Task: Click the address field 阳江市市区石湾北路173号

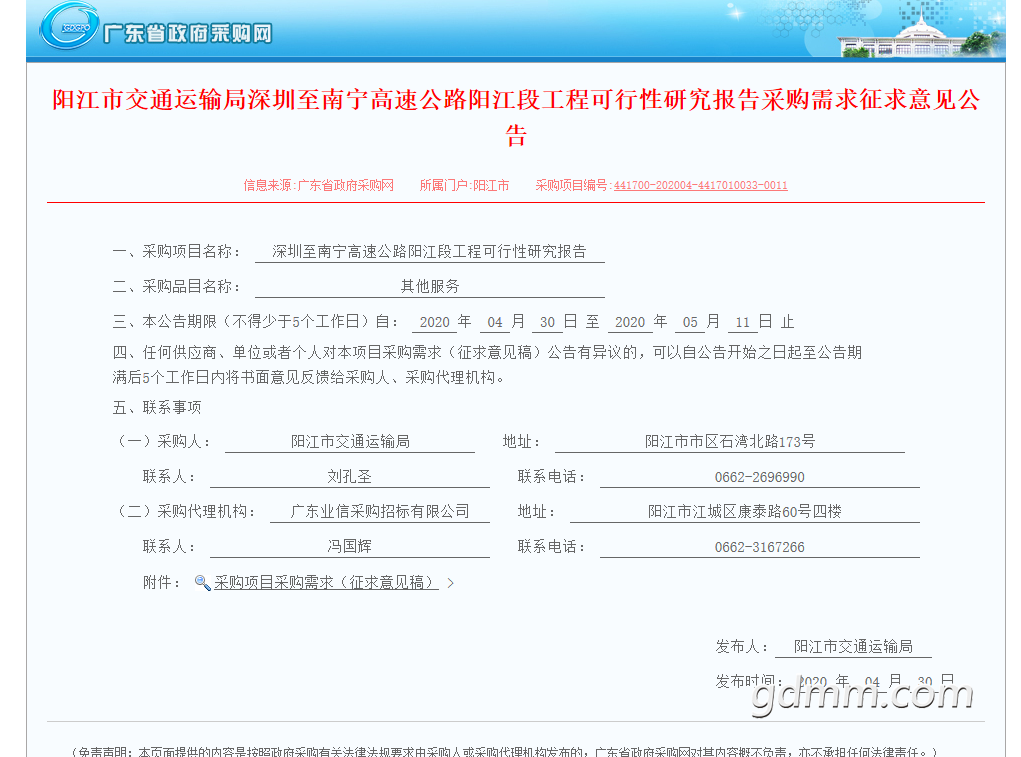Action: coord(729,441)
